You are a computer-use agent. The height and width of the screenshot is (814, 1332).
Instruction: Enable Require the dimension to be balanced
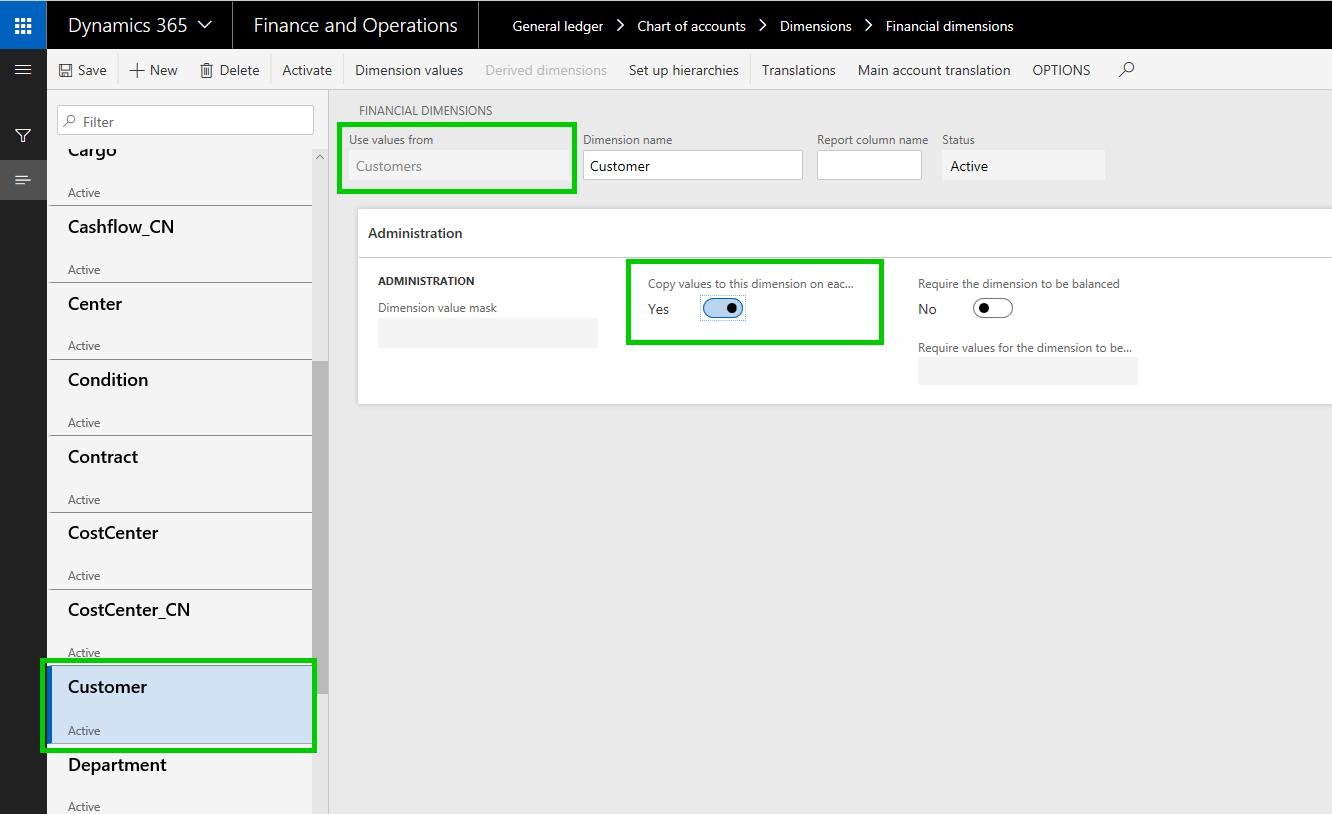click(992, 309)
